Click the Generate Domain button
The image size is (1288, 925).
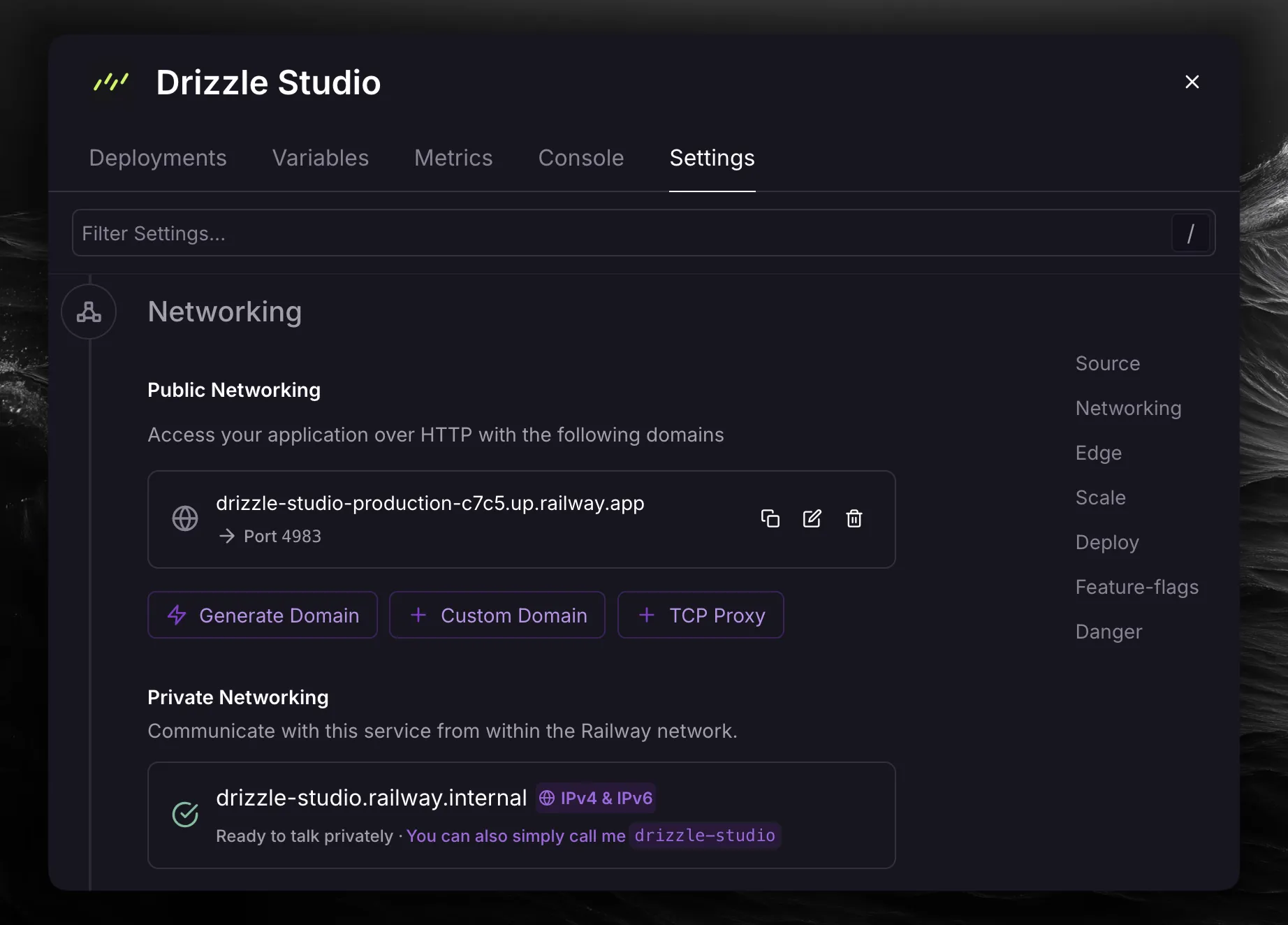pos(263,615)
